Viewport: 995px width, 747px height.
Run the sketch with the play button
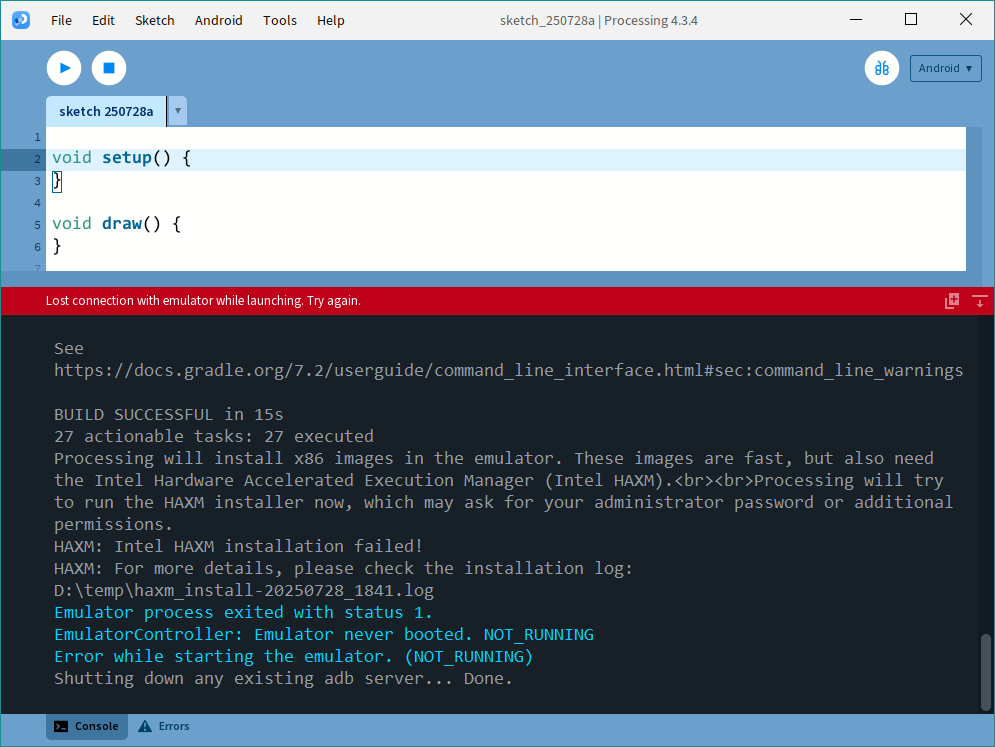pyautogui.click(x=64, y=68)
